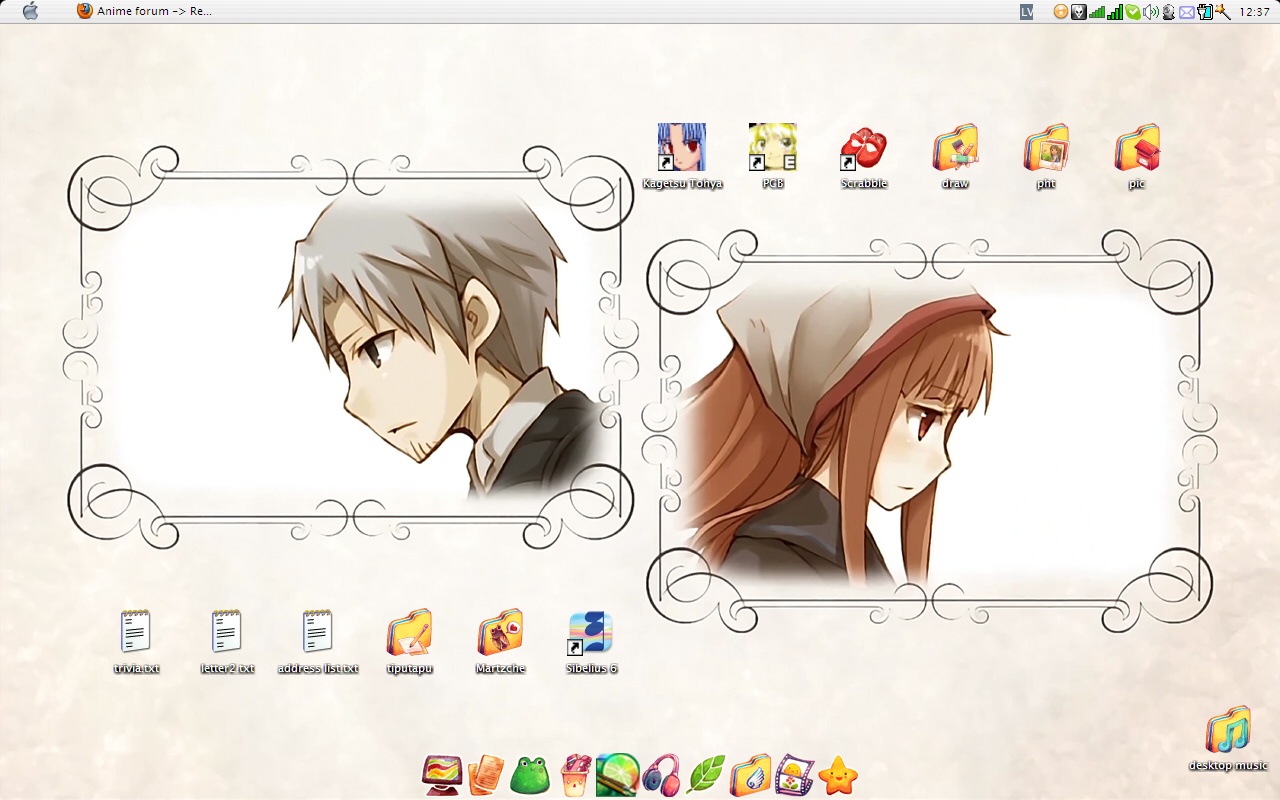Click the orange round tray icon
The height and width of the screenshot is (800, 1280).
[1061, 12]
